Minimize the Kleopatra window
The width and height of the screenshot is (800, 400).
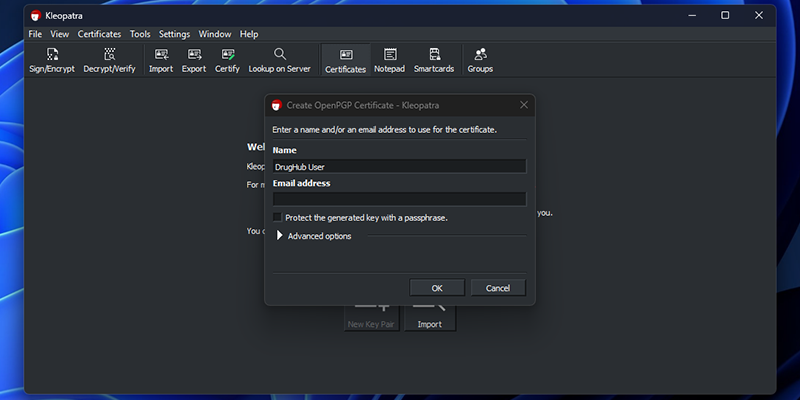click(692, 15)
